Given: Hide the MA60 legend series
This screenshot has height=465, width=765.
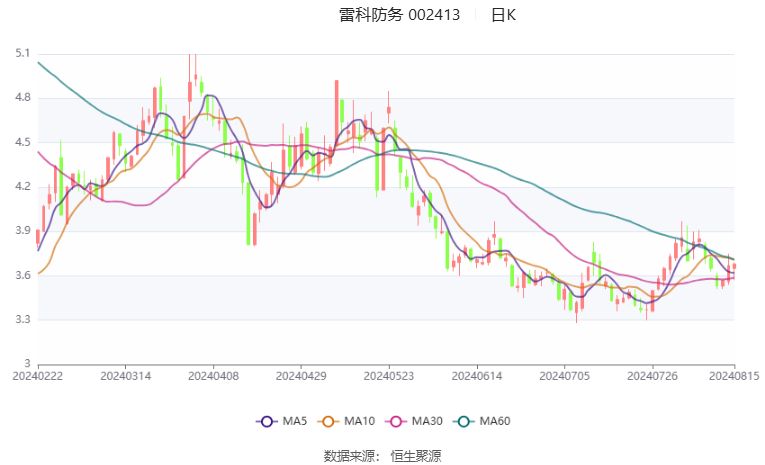Looking at the screenshot, I should coord(482,421).
